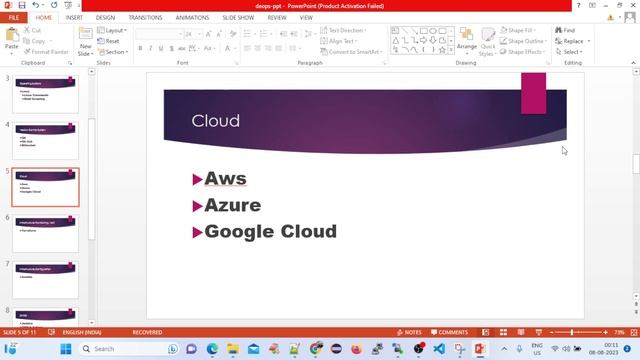Click the spell check status bar icon

point(51,332)
